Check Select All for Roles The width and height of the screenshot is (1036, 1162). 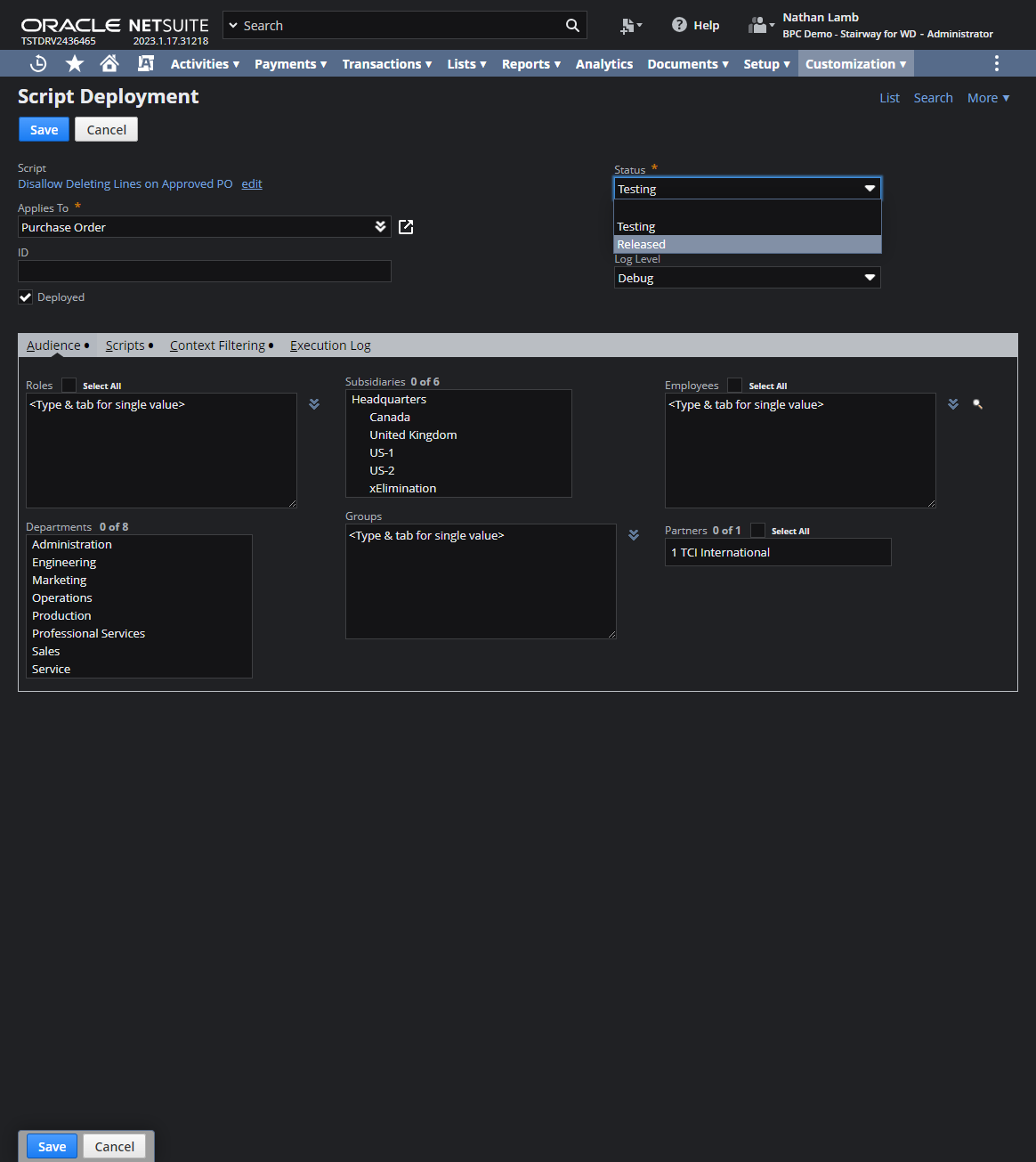[69, 386]
